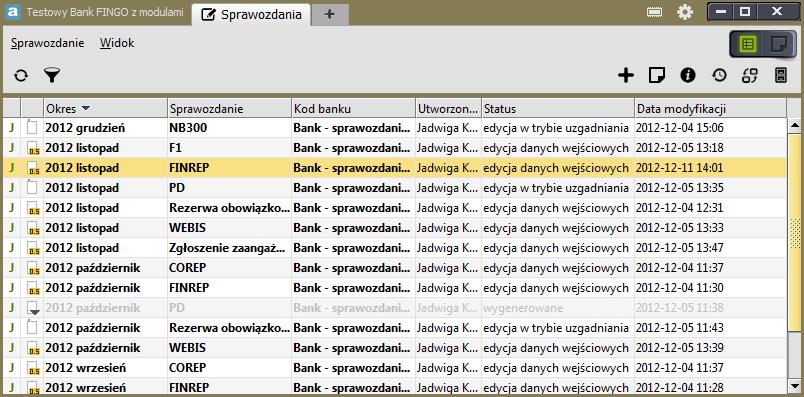Open the settings gear in title bar
Image resolution: width=804 pixels, height=397 pixels.
(685, 12)
